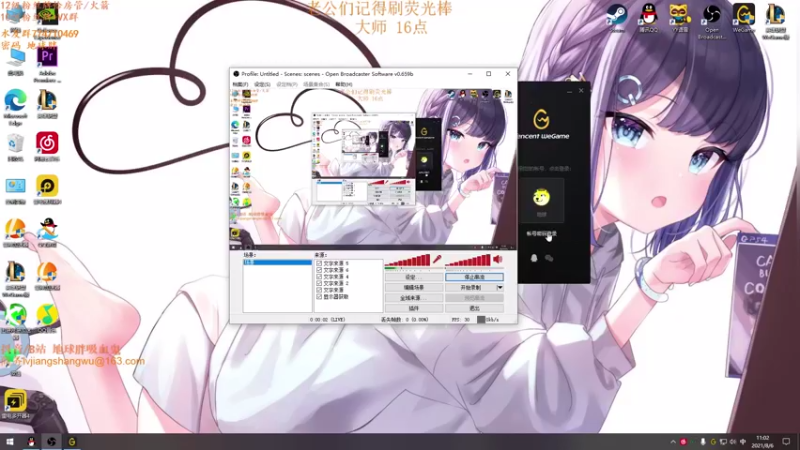Toggle the 文字来源 4 source checkbox
This screenshot has width=800, height=450.
click(x=319, y=277)
